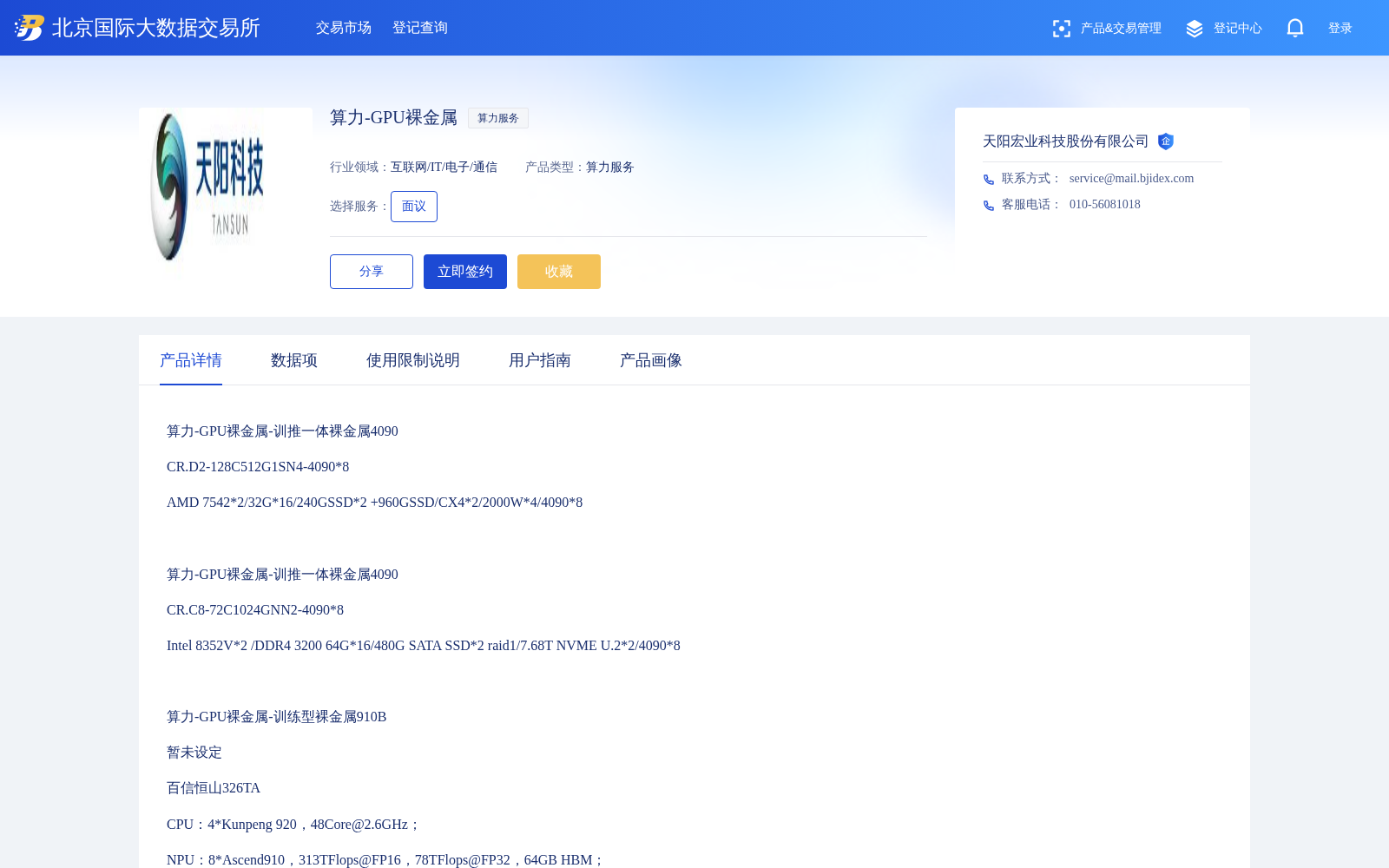Select the 产品详情 tab
This screenshot has width=1389, height=868.
191,360
